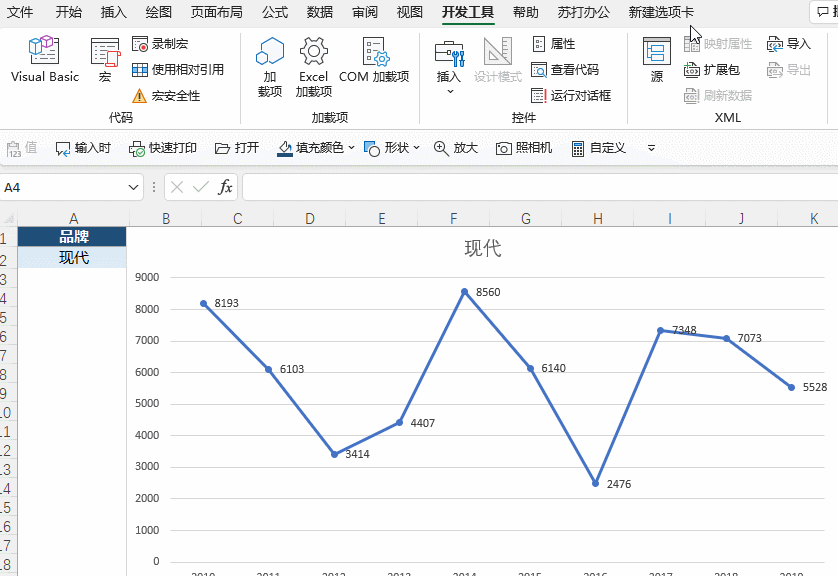Select the 品牌 header cell
The image size is (838, 576).
click(x=72, y=236)
